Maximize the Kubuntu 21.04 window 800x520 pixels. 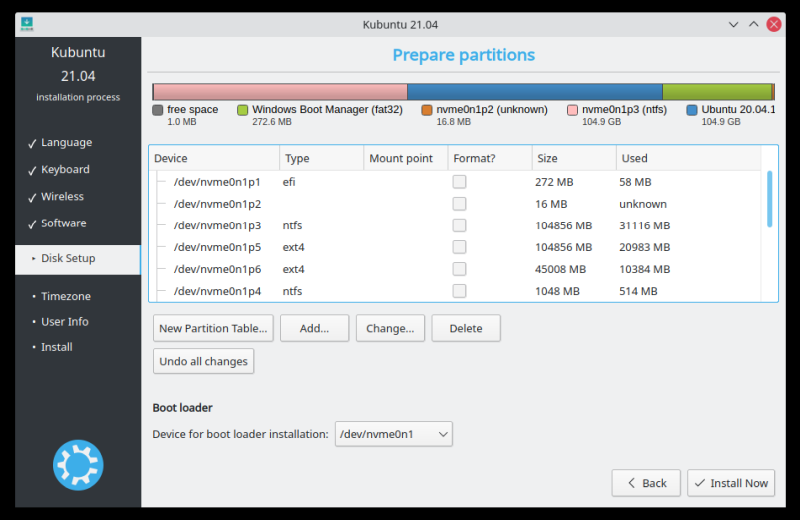(x=754, y=24)
